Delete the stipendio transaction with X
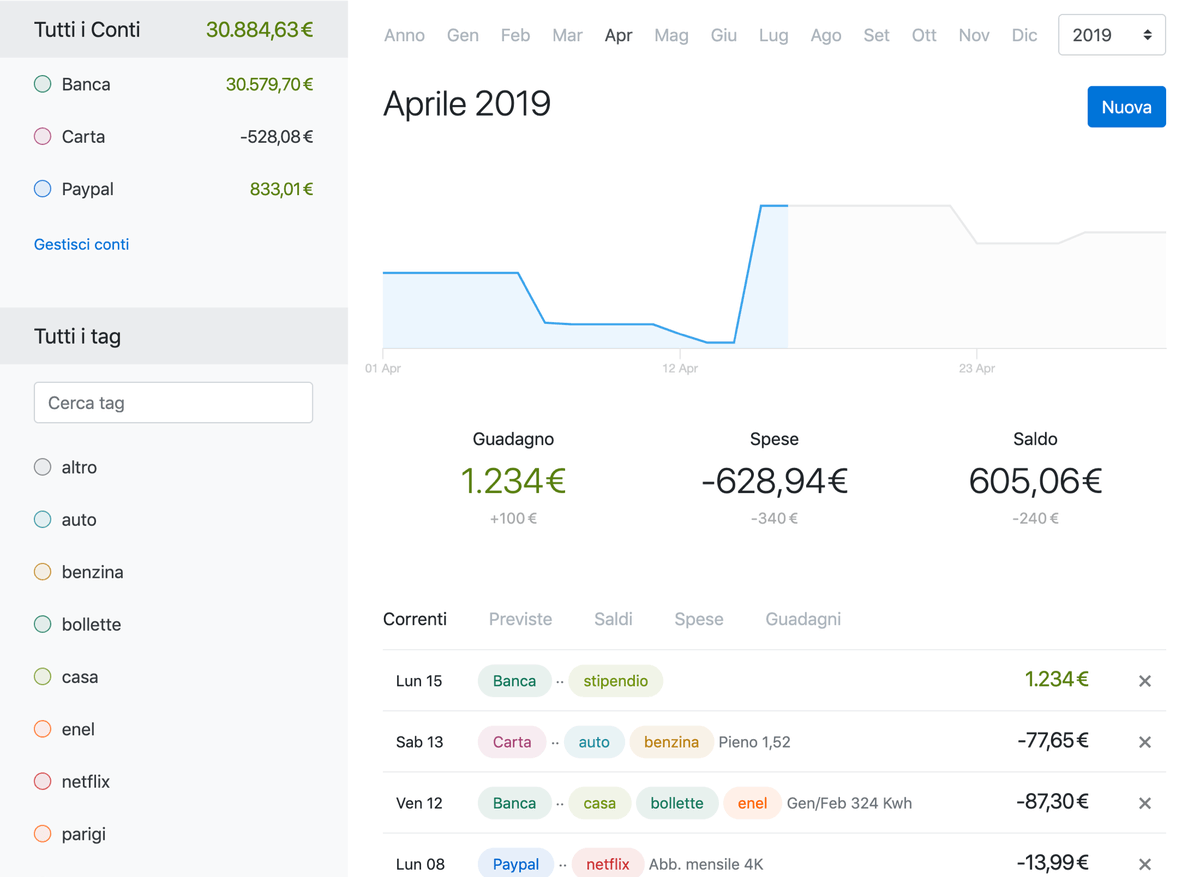Image resolution: width=1200 pixels, height=877 pixels. pyautogui.click(x=1145, y=681)
